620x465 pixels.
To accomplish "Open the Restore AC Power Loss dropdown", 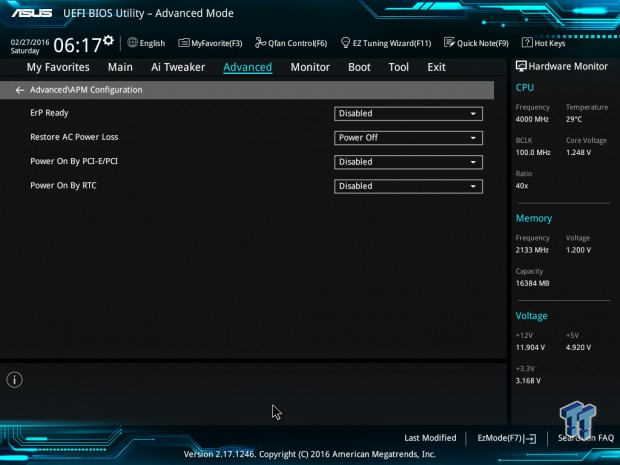I will pyautogui.click(x=408, y=138).
